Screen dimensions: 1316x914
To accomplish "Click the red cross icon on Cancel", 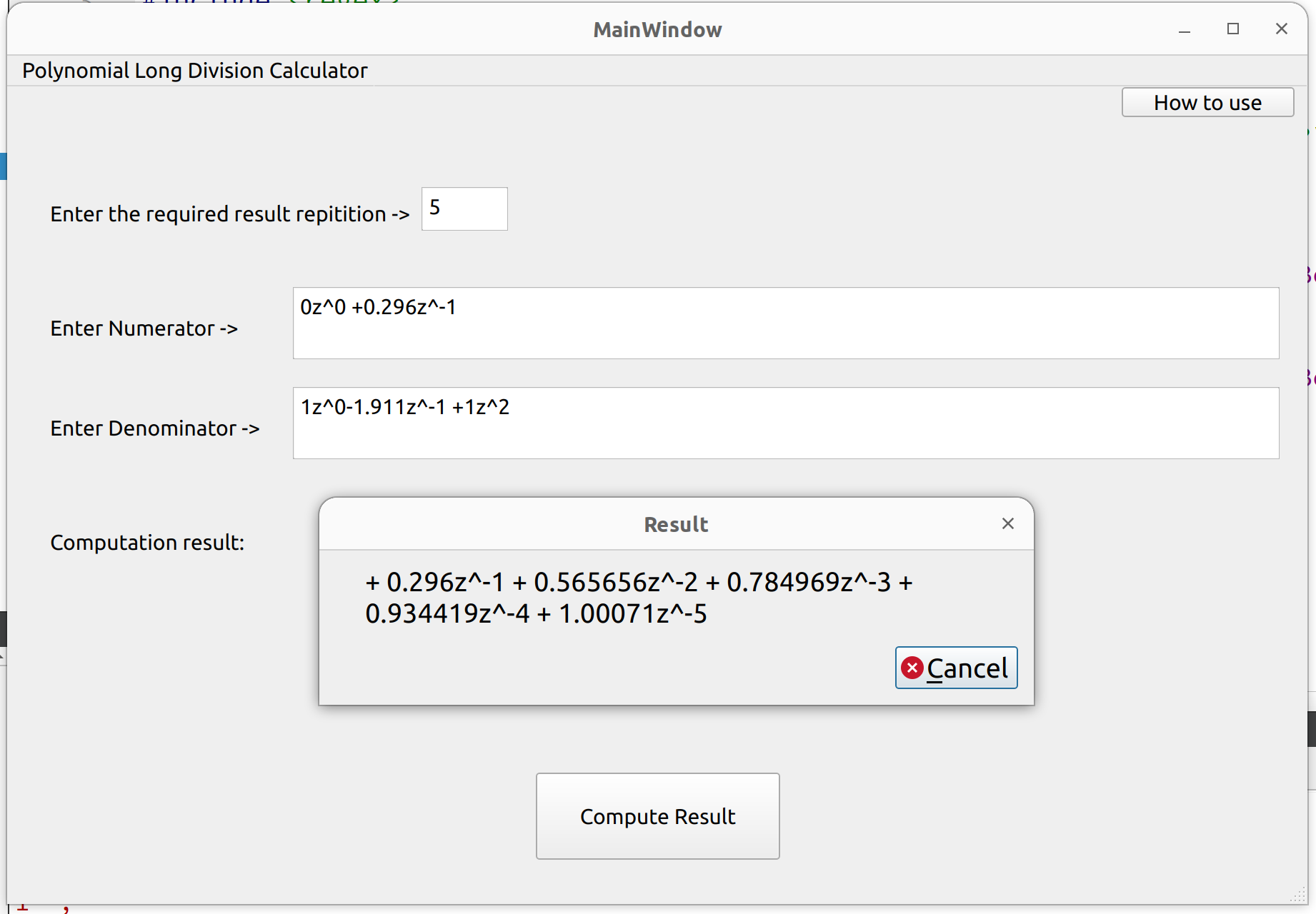I will [912, 668].
